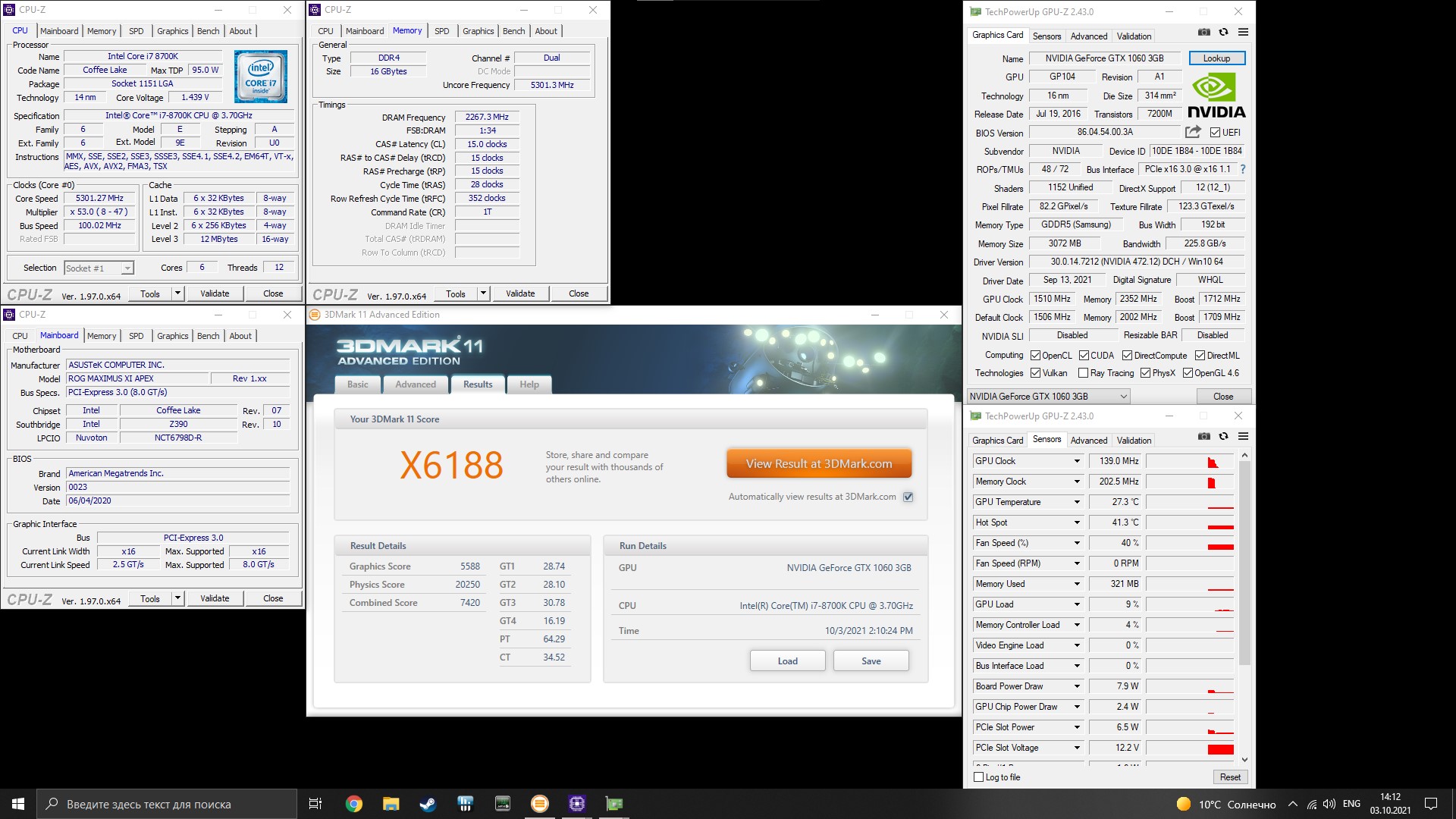Open SPD tab in CPU-Z Memory window
Screen dimensions: 1456x819
pyautogui.click(x=441, y=31)
